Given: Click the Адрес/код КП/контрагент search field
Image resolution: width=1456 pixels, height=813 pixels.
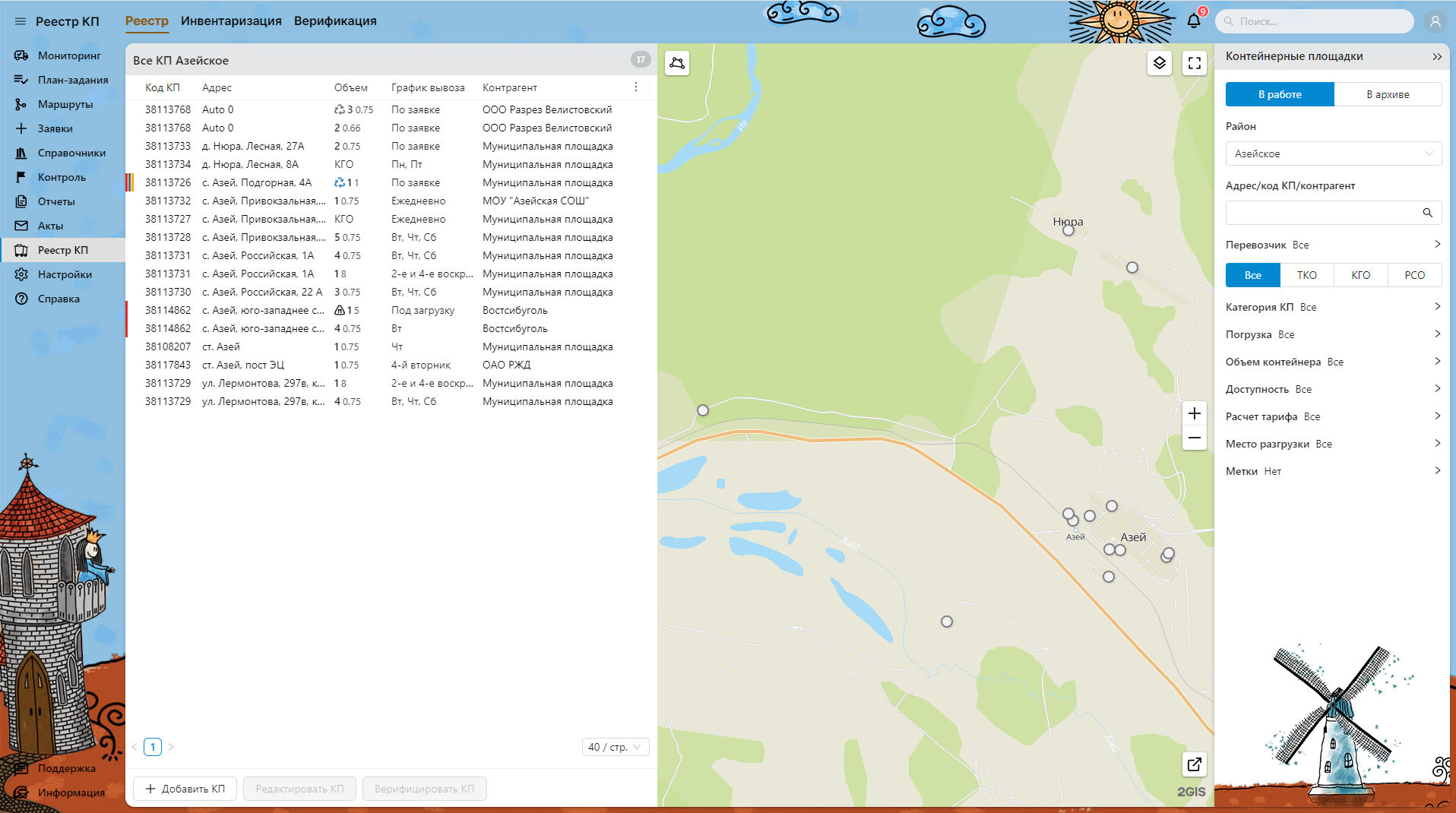Looking at the screenshot, I should [x=1322, y=213].
